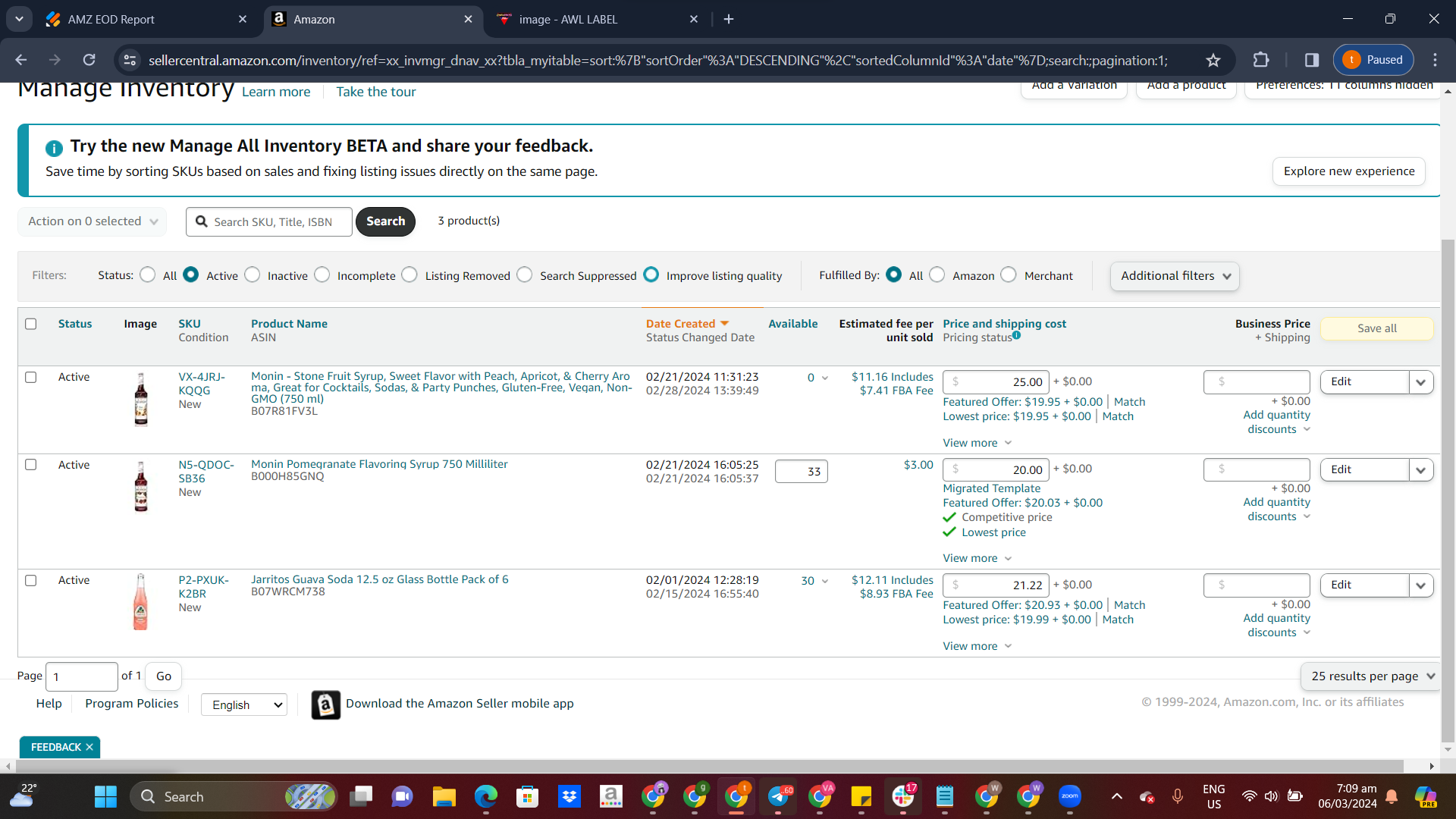Click the Save all button
Image resolution: width=1456 pixels, height=819 pixels.
(1376, 328)
